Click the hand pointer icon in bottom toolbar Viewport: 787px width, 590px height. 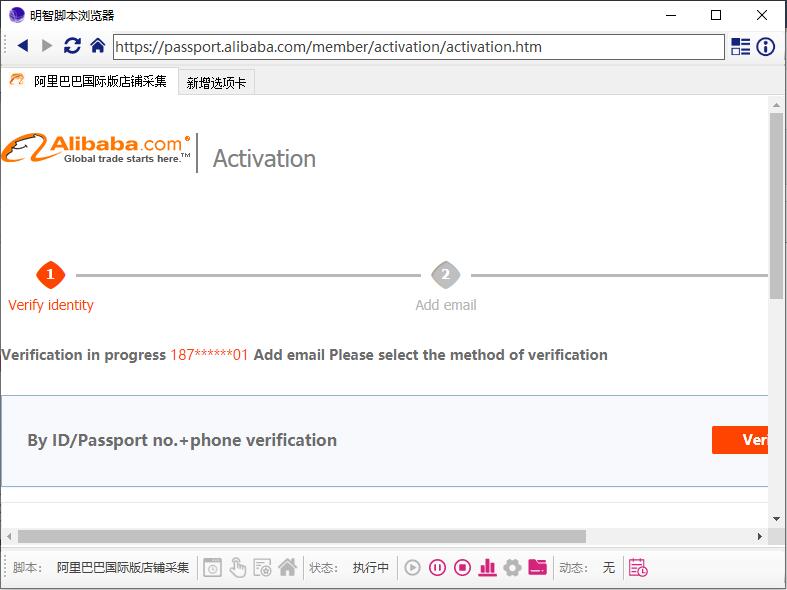click(x=237, y=568)
